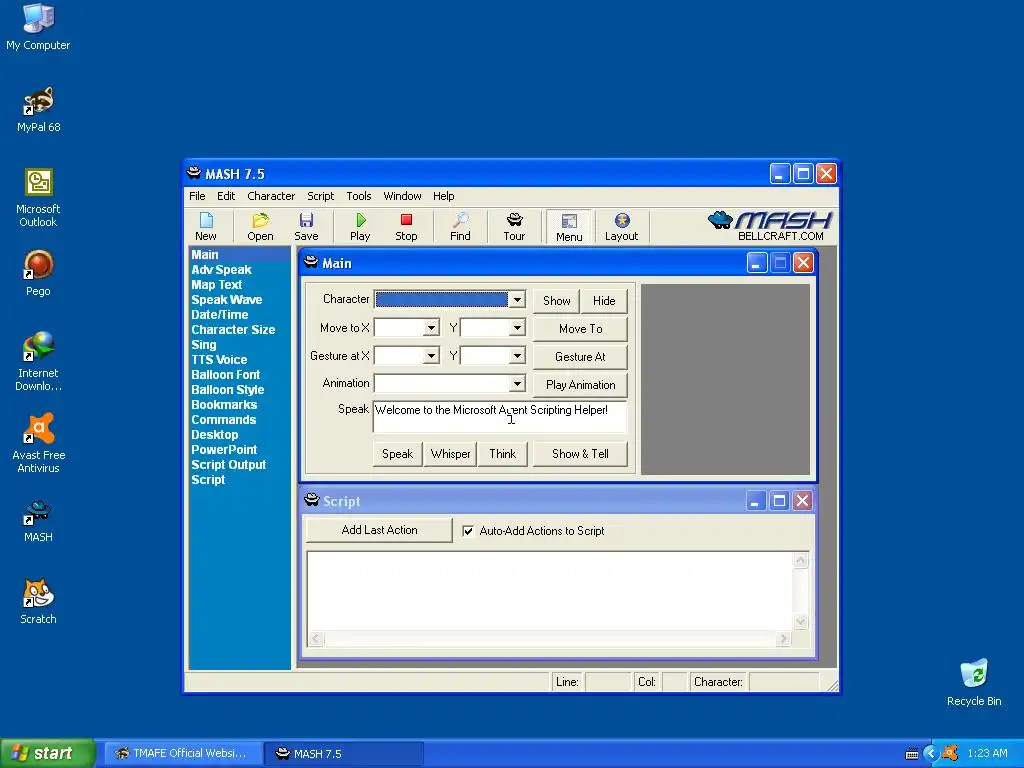Click the Hide character button
The height and width of the screenshot is (768, 1024).
[x=604, y=300]
